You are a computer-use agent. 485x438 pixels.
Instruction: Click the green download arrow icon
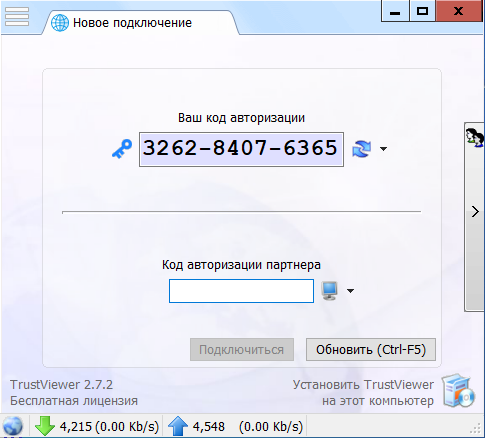click(45, 426)
